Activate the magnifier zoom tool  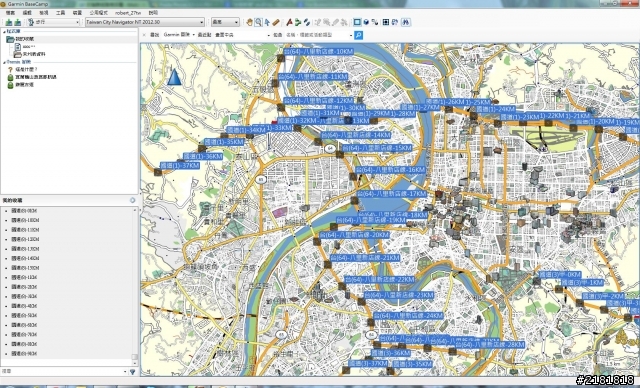tap(258, 22)
